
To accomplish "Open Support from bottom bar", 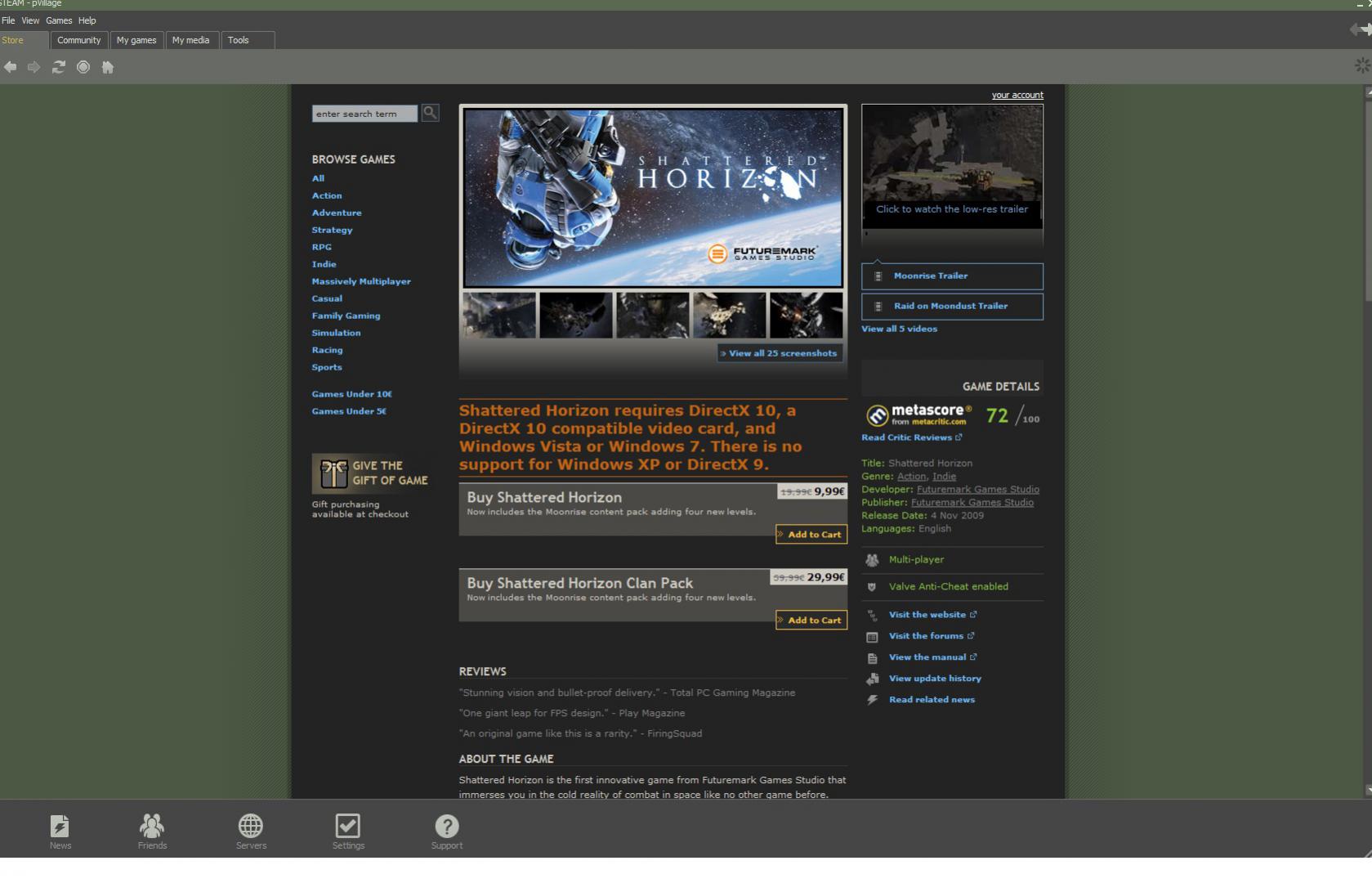I will (x=447, y=831).
